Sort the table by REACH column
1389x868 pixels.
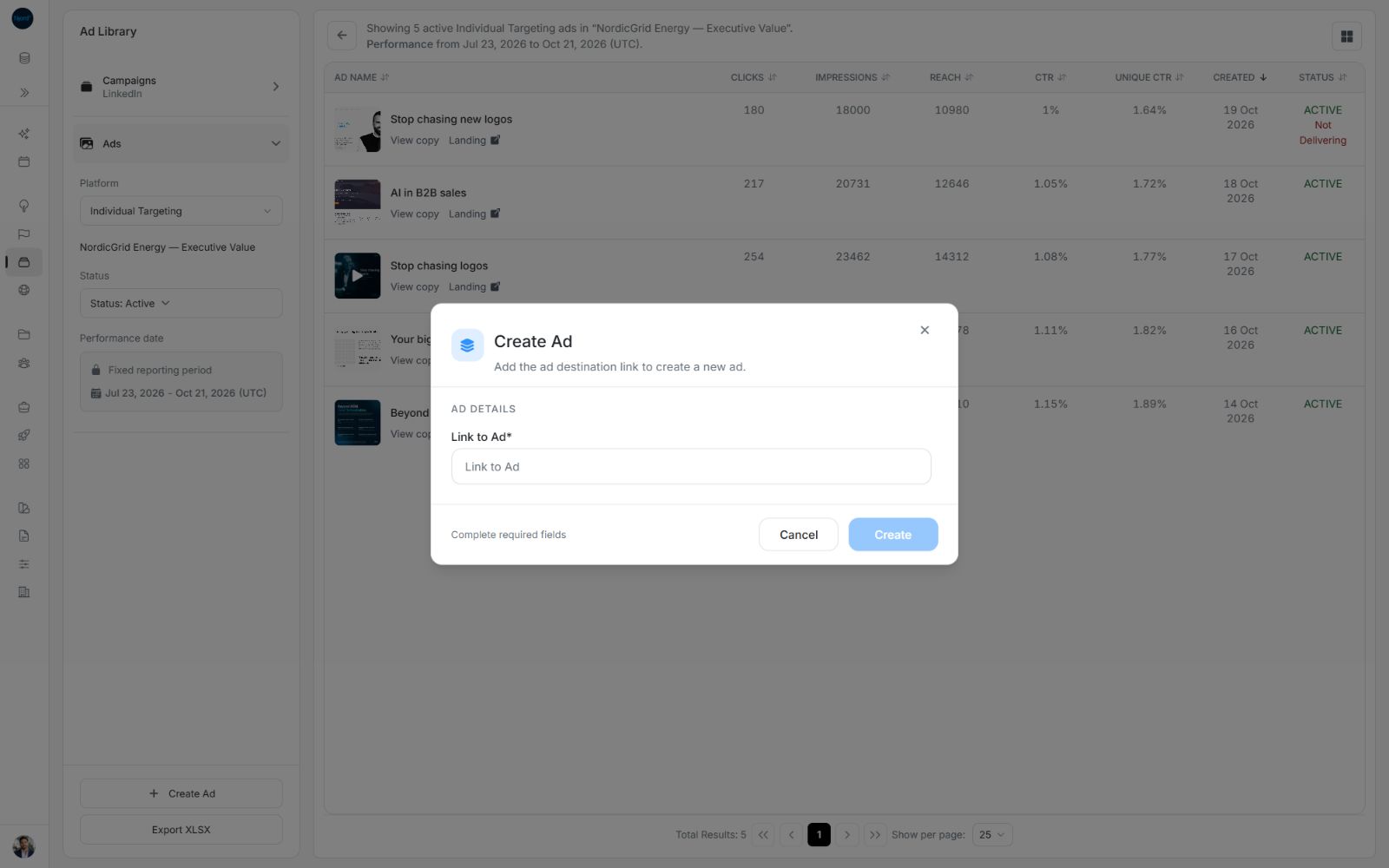(x=951, y=77)
